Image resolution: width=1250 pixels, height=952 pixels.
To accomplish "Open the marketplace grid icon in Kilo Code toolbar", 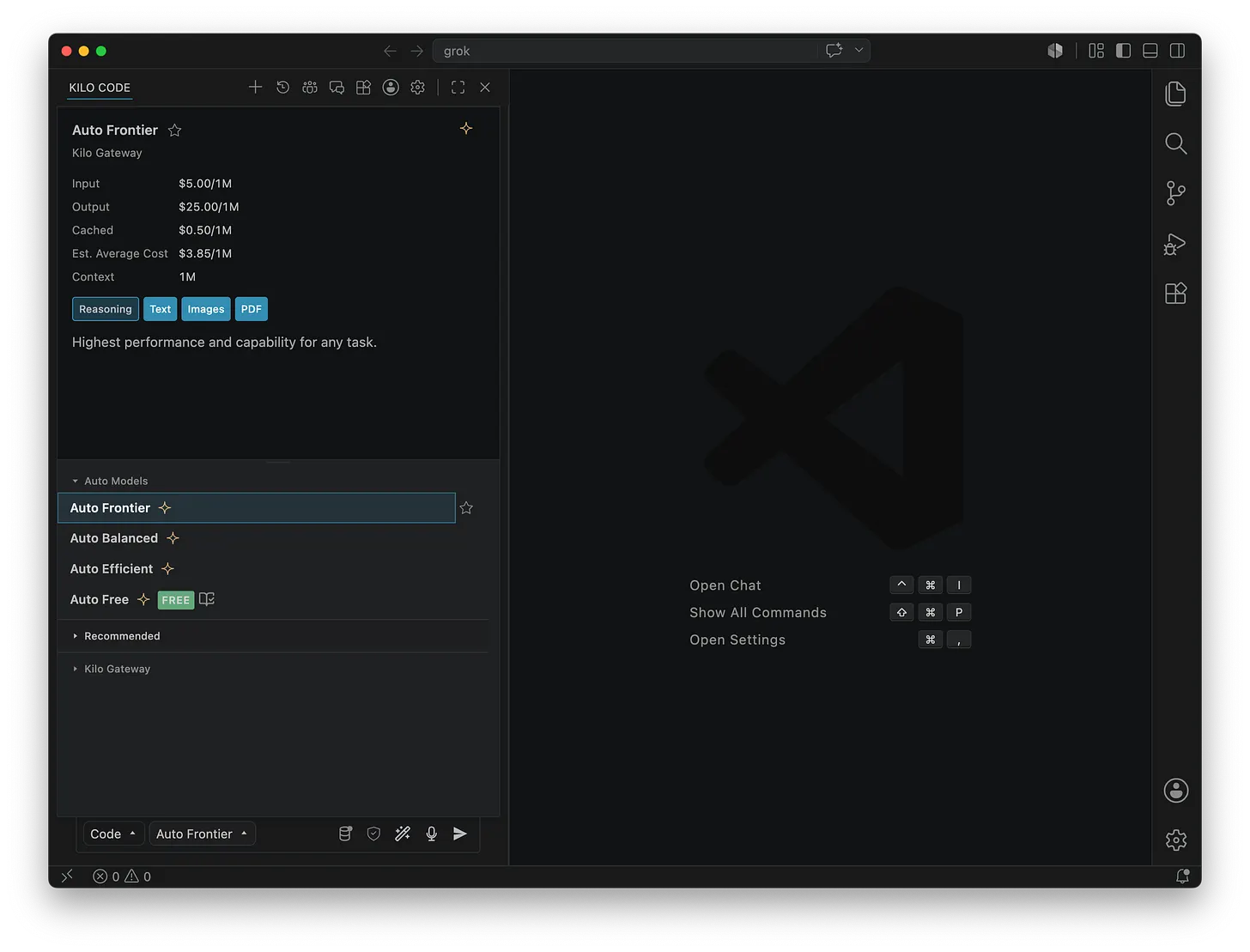I will pyautogui.click(x=363, y=88).
